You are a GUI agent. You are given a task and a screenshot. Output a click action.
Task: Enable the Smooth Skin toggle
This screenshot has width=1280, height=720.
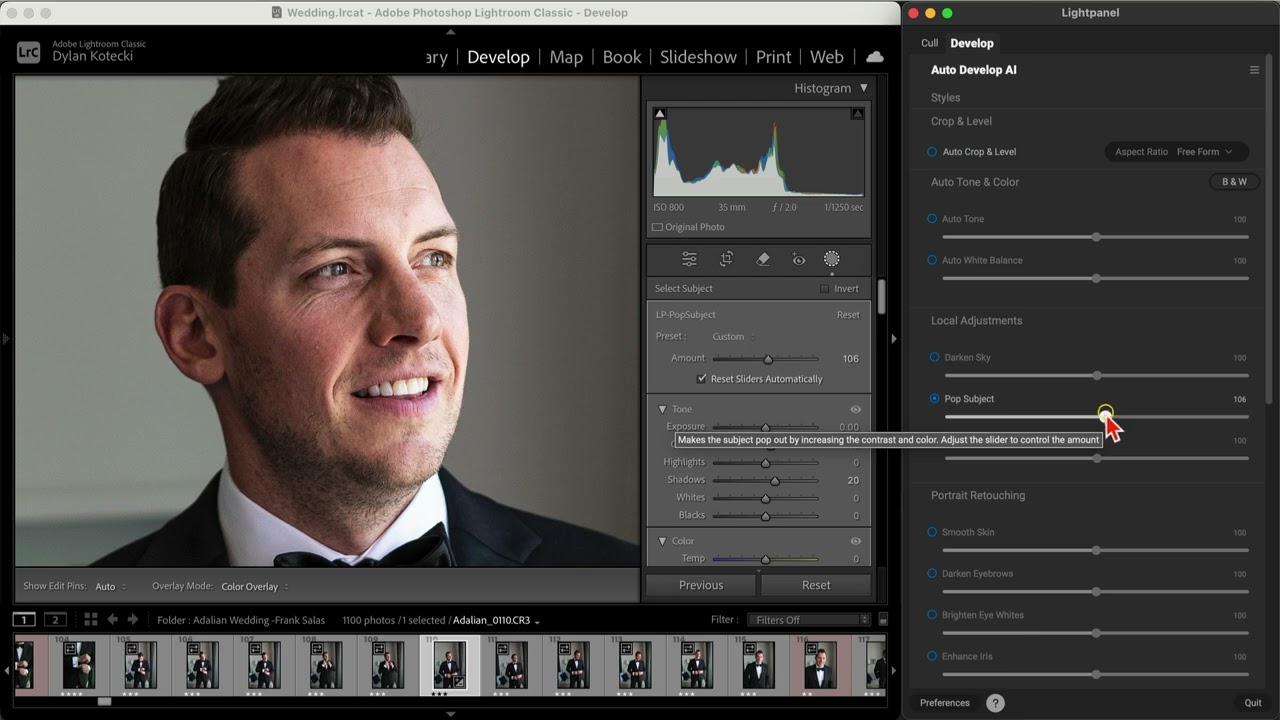(x=932, y=532)
